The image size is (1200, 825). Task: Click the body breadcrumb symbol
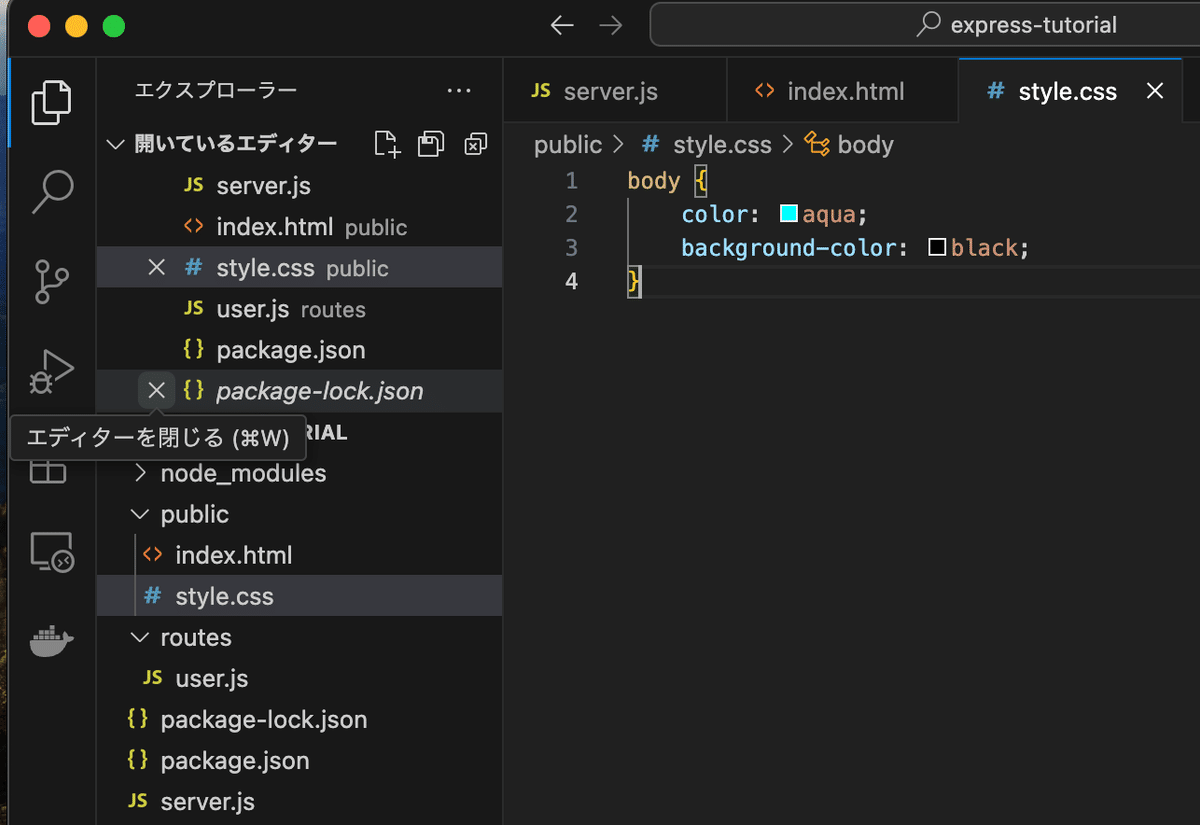tap(849, 145)
